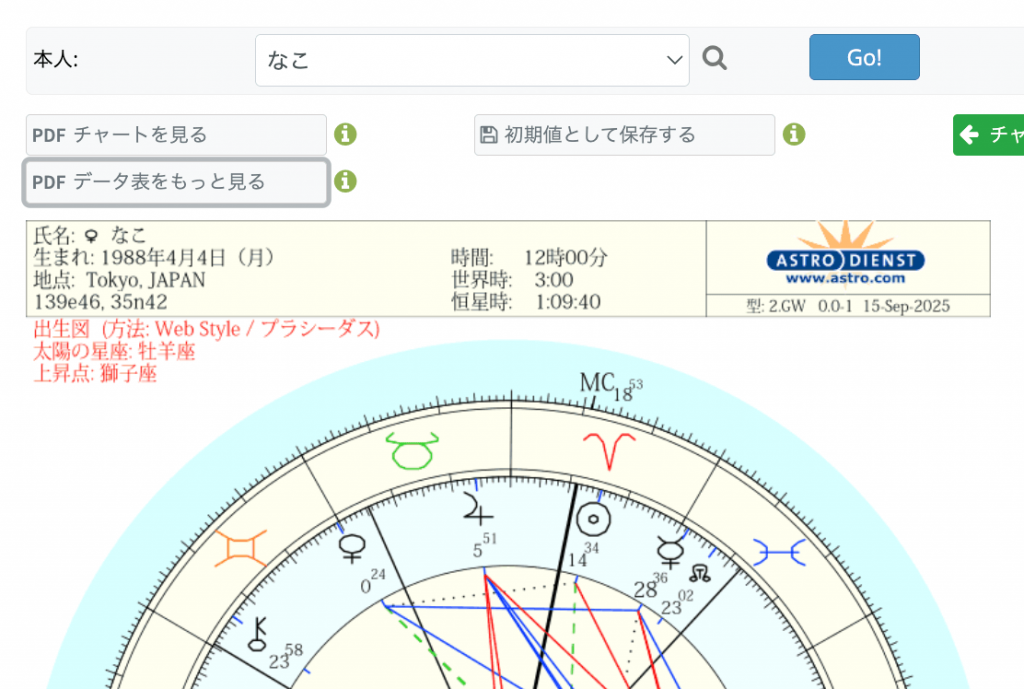This screenshot has height=689, width=1024.
Task: Click the coordinates 139e46, 35n42
Action: pyautogui.click(x=101, y=302)
